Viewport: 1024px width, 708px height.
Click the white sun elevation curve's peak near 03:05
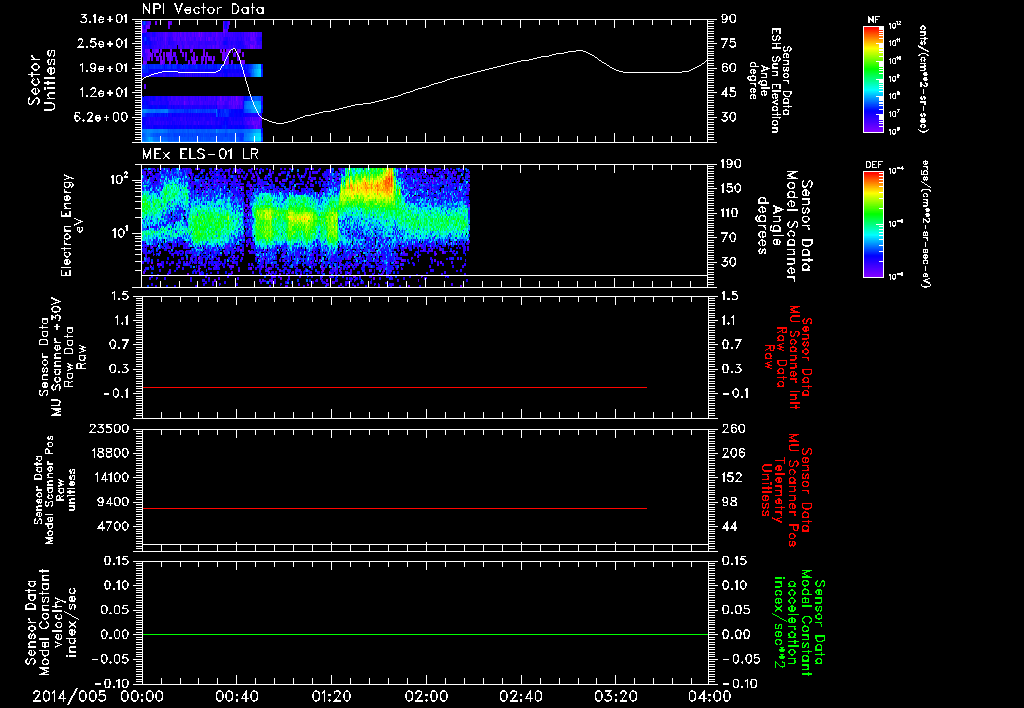coord(579,50)
